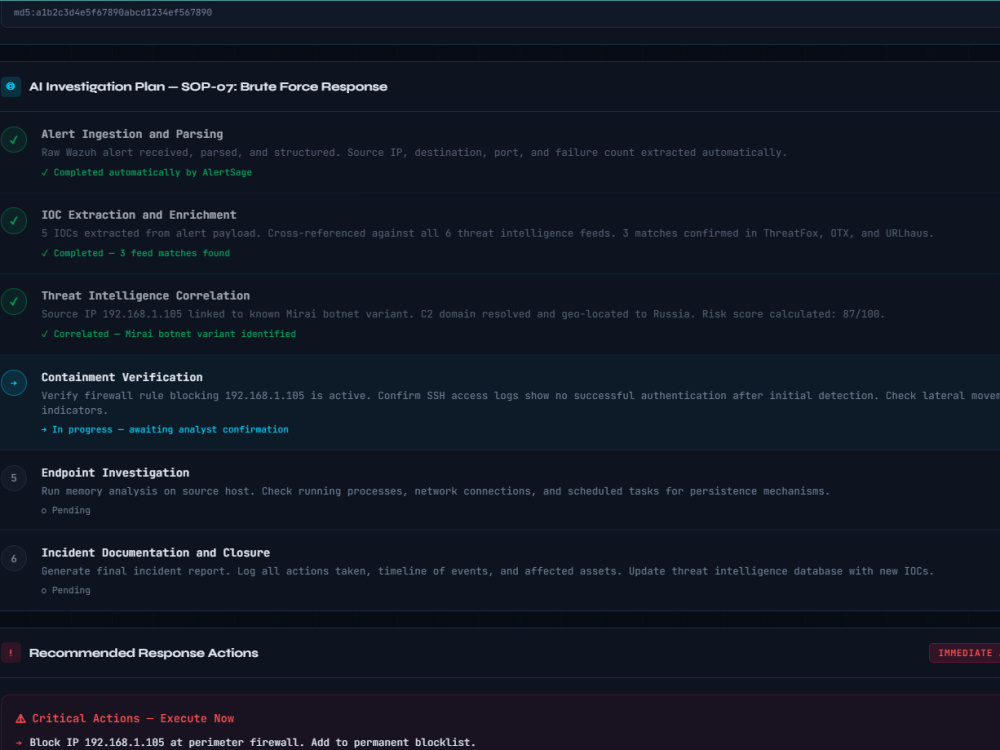Open the Endpoint Investigation step title
This screenshot has width=1000, height=750.
coord(115,473)
